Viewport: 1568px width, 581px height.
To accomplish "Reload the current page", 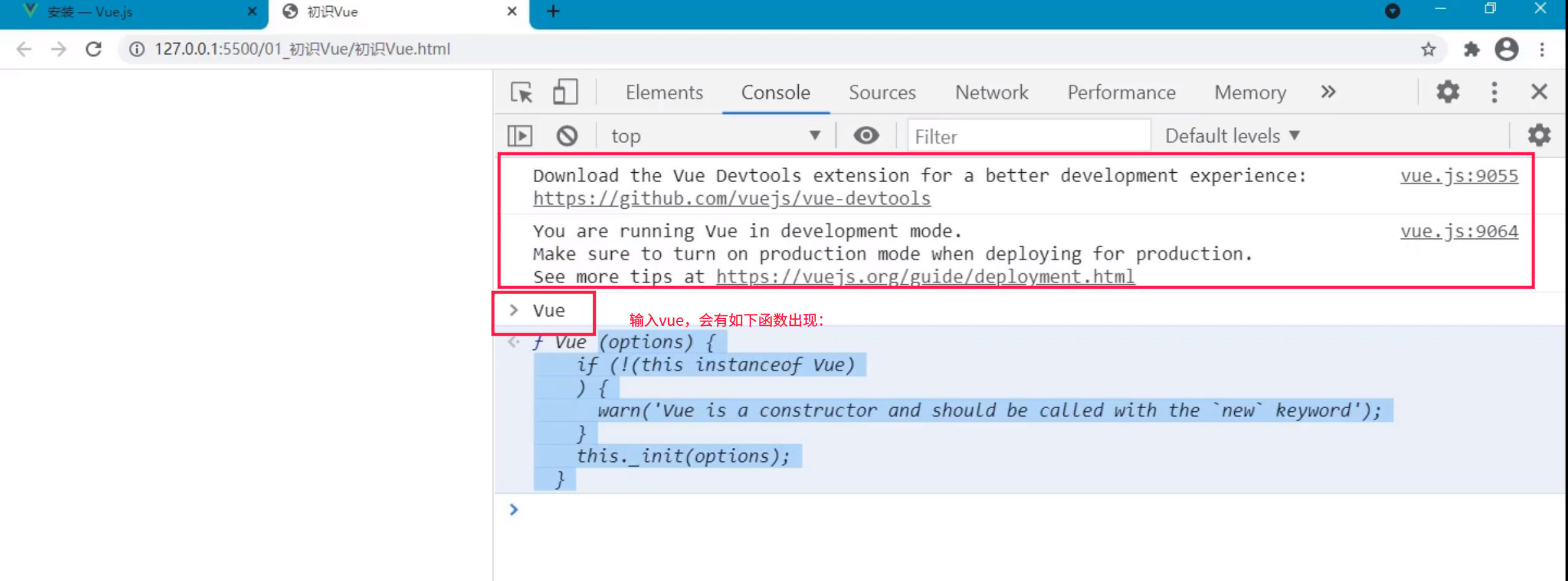I will (94, 49).
